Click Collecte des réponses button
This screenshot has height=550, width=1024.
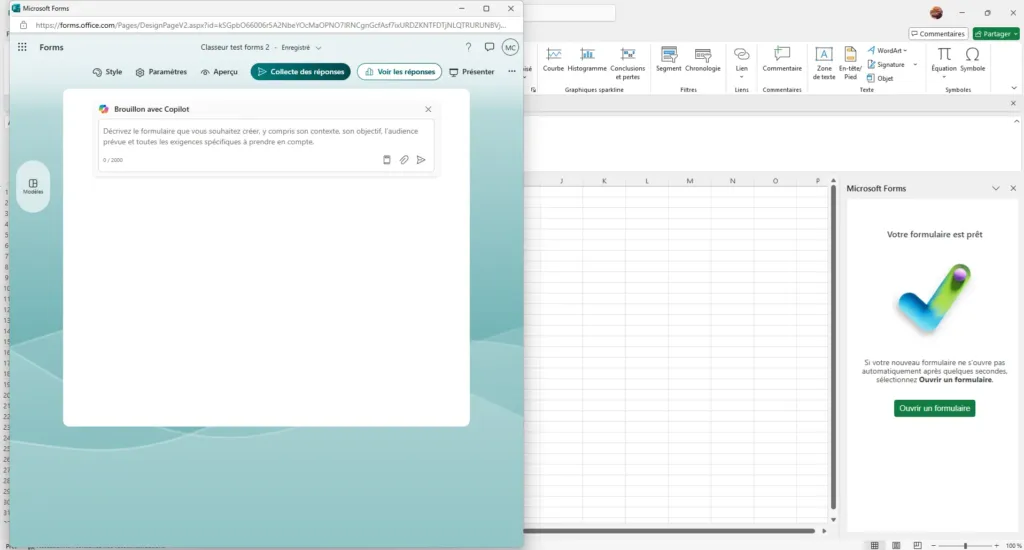[x=300, y=72]
